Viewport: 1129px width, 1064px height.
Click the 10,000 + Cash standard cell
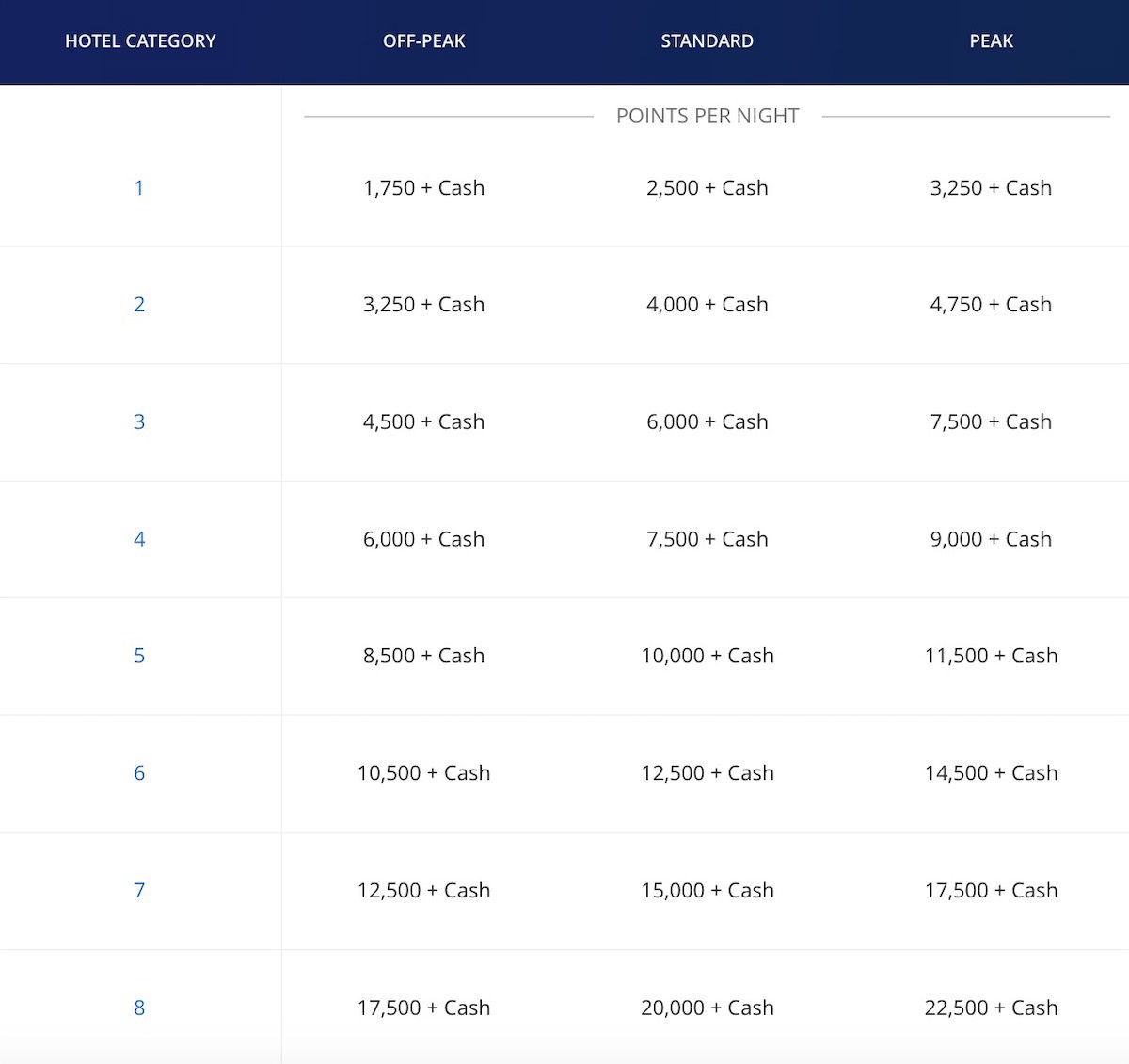(707, 656)
